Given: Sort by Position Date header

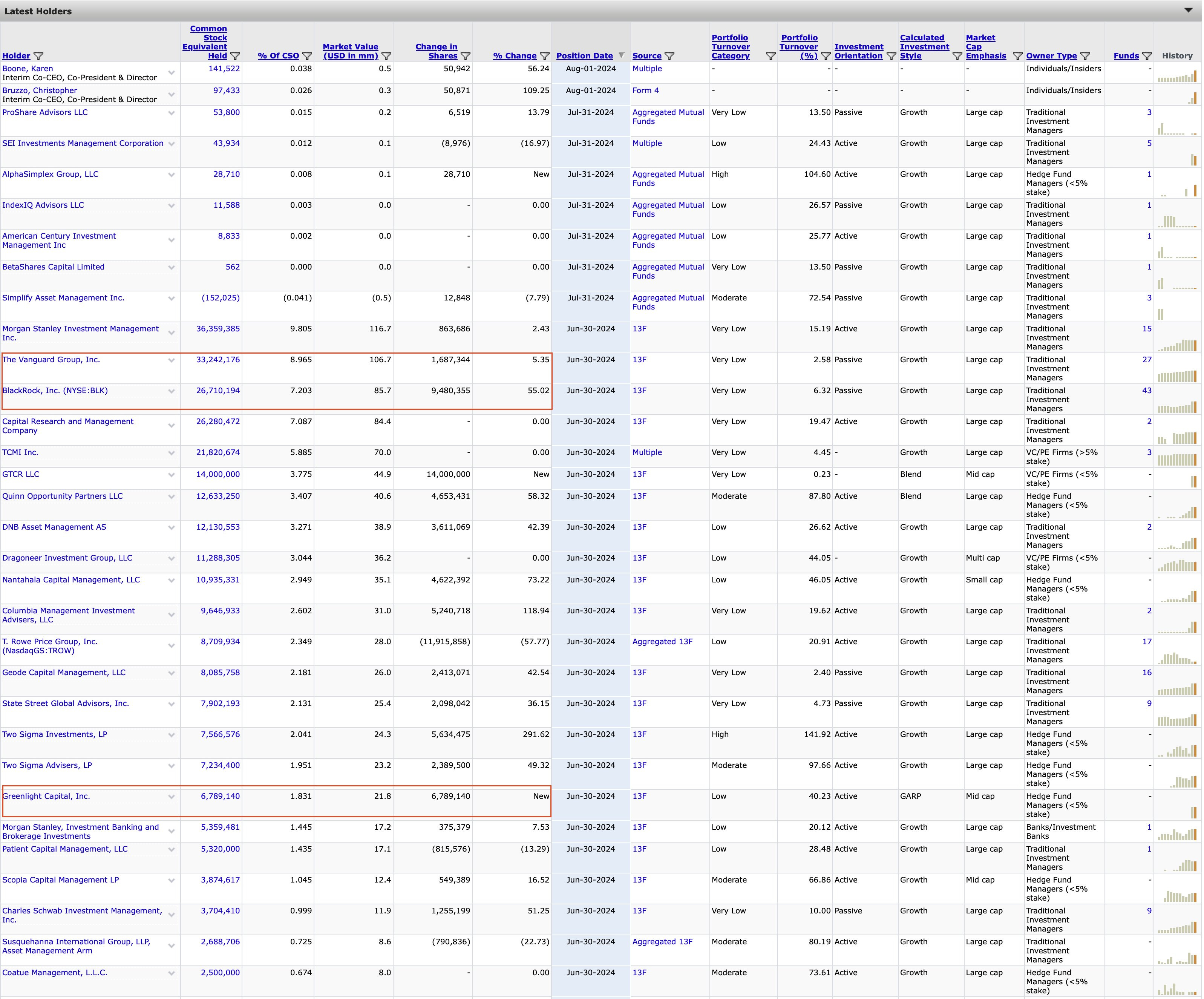Looking at the screenshot, I should [584, 56].
